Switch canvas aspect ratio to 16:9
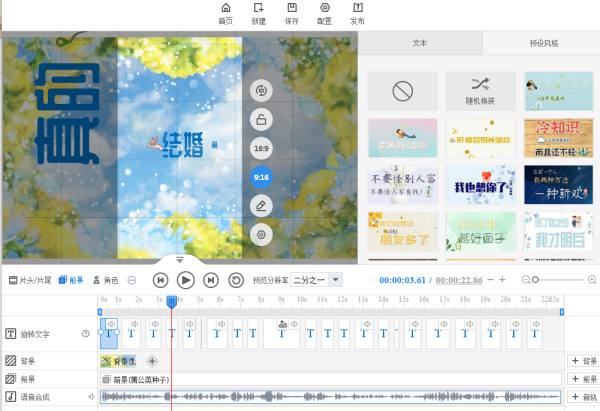 point(261,148)
